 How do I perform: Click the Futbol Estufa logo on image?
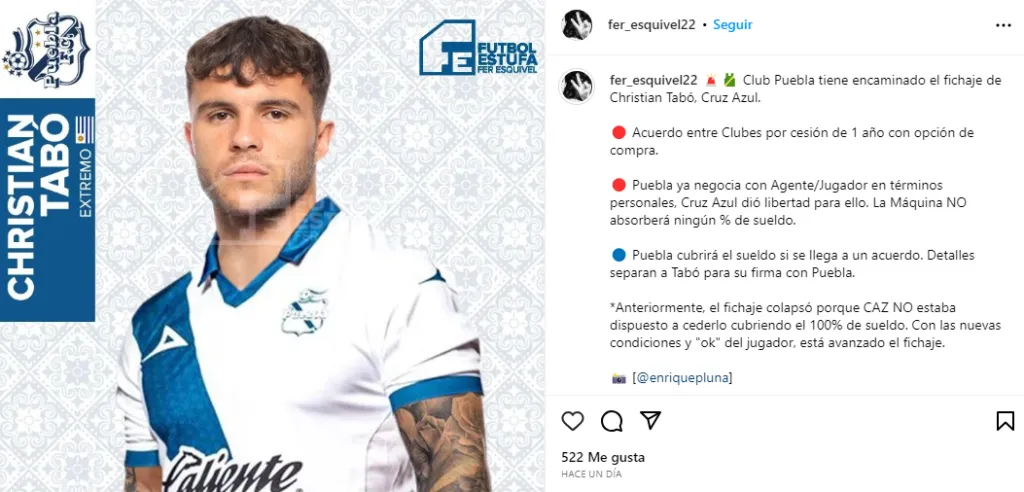click(x=478, y=47)
